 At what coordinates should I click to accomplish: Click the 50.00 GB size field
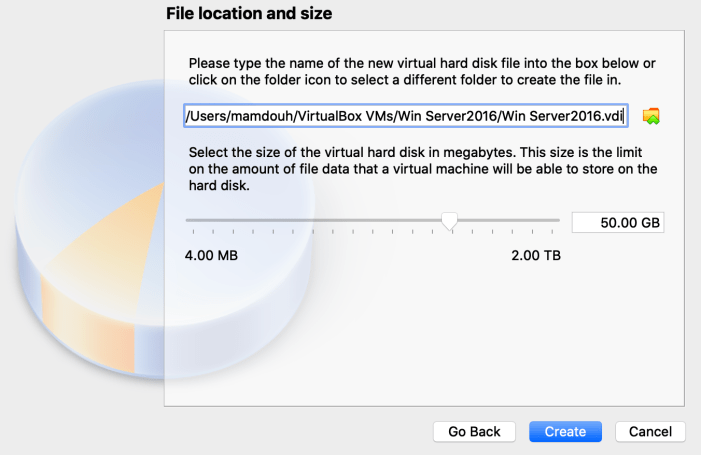point(617,222)
